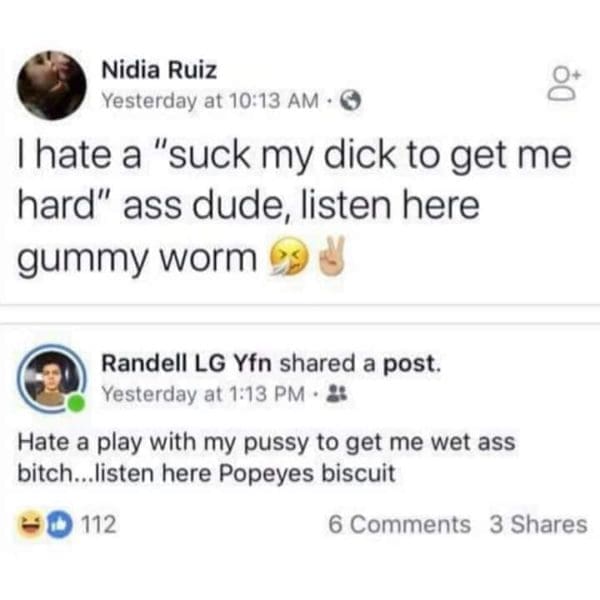The image size is (600, 600).
Task: Click Nidia Ruiz's post text
Action: click(295, 207)
